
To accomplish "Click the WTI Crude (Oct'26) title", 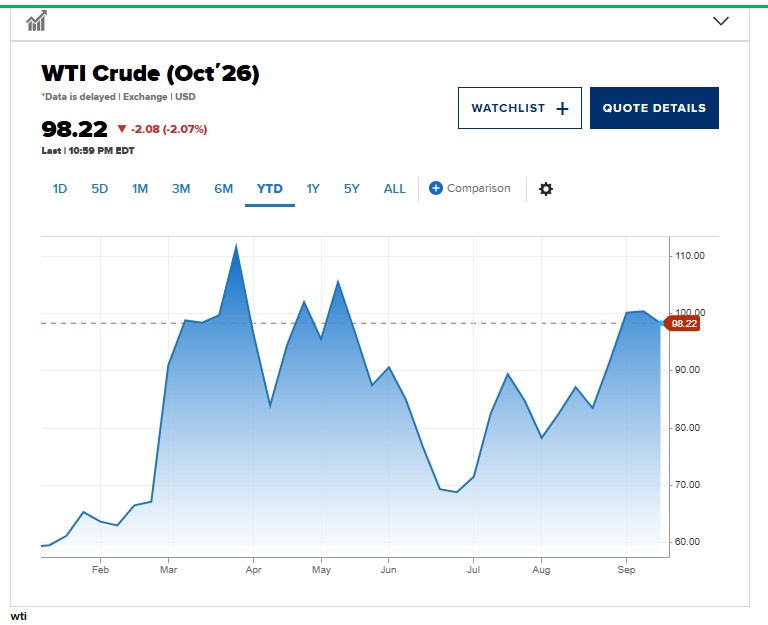I will pyautogui.click(x=150, y=73).
